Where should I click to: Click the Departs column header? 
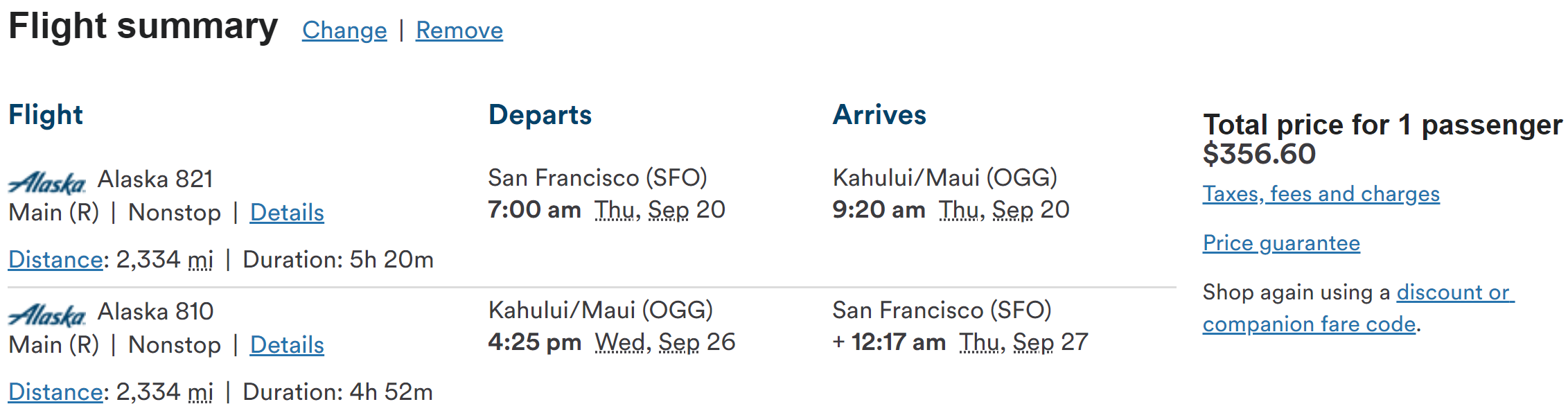pyautogui.click(x=540, y=115)
